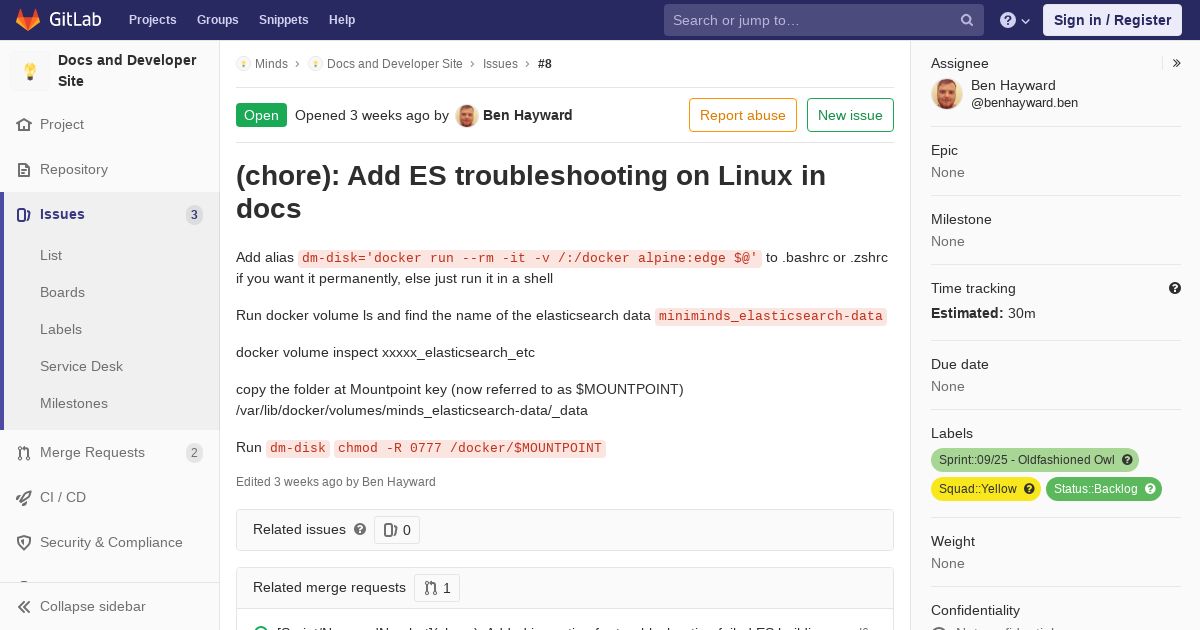This screenshot has height=630, width=1200.
Task: Click the Related issues help icon
Action: point(360,529)
